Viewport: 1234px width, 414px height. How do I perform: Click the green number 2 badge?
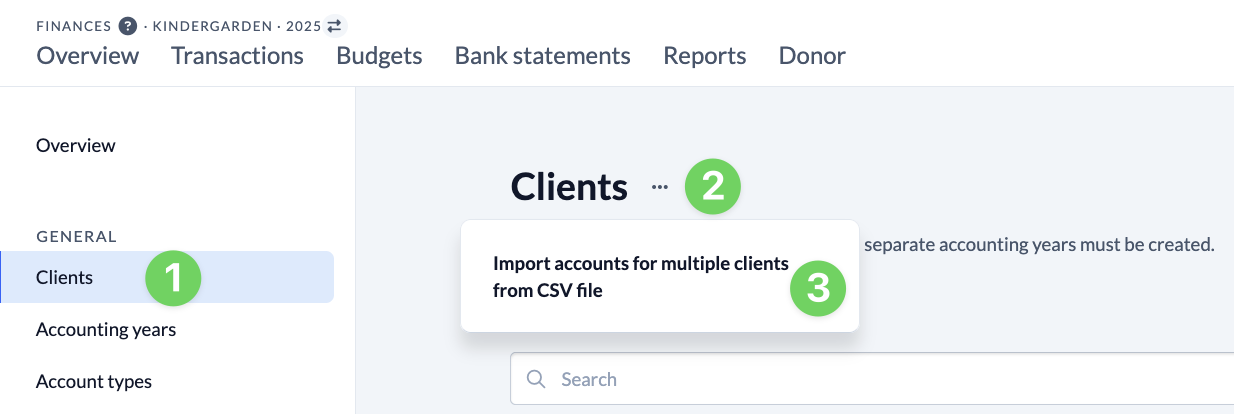point(712,187)
